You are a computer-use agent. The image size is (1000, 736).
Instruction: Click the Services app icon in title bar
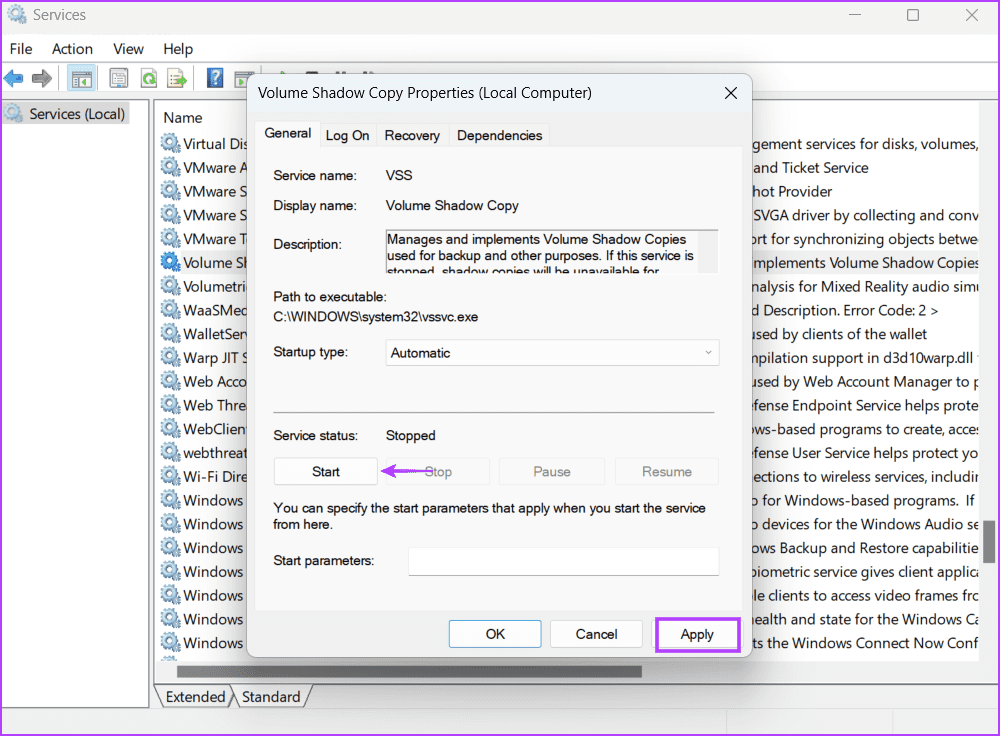(16, 15)
